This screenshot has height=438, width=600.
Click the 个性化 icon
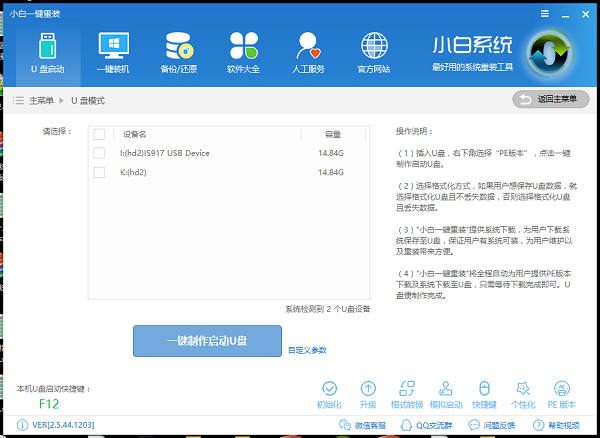(x=523, y=389)
